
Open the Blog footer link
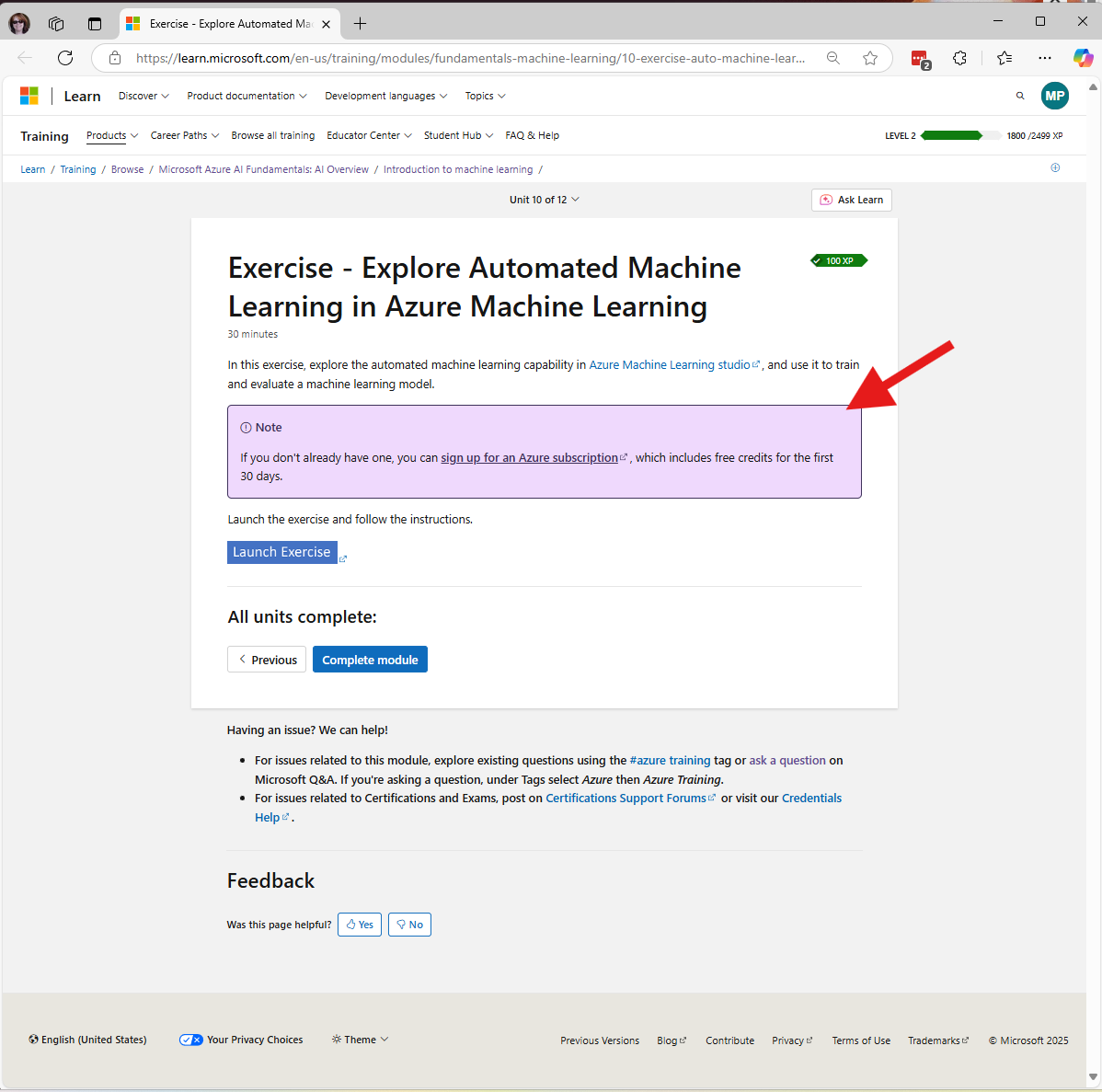(x=672, y=1040)
